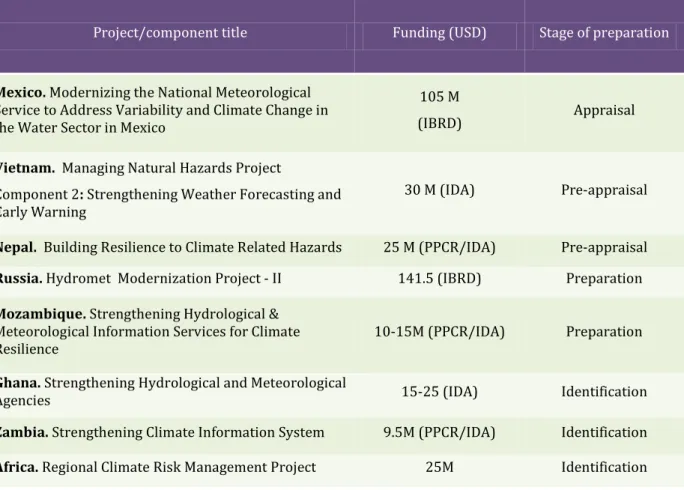
Task: Click Identification in the Africa row
Action: (604, 467)
